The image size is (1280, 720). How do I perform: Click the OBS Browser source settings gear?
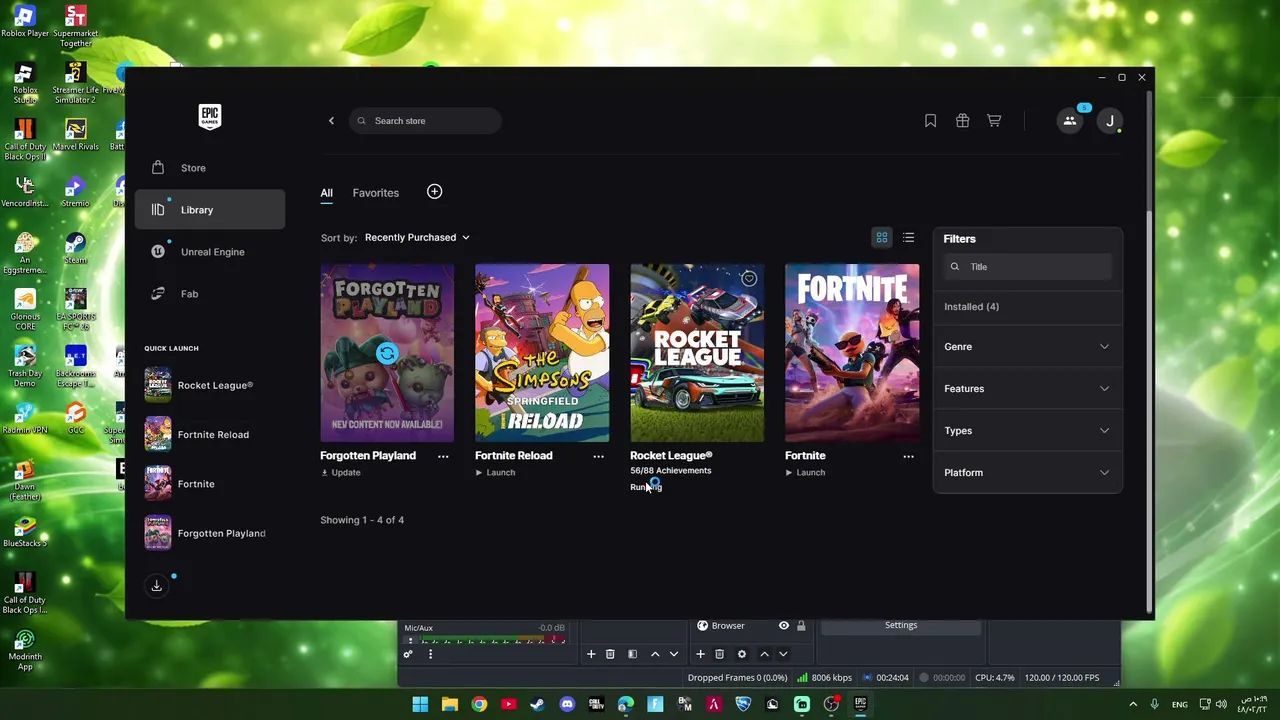[741, 654]
